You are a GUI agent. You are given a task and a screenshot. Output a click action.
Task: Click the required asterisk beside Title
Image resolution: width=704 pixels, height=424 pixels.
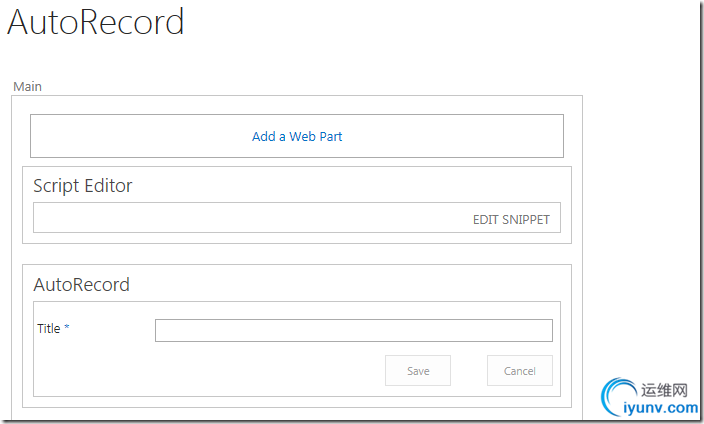point(66,328)
